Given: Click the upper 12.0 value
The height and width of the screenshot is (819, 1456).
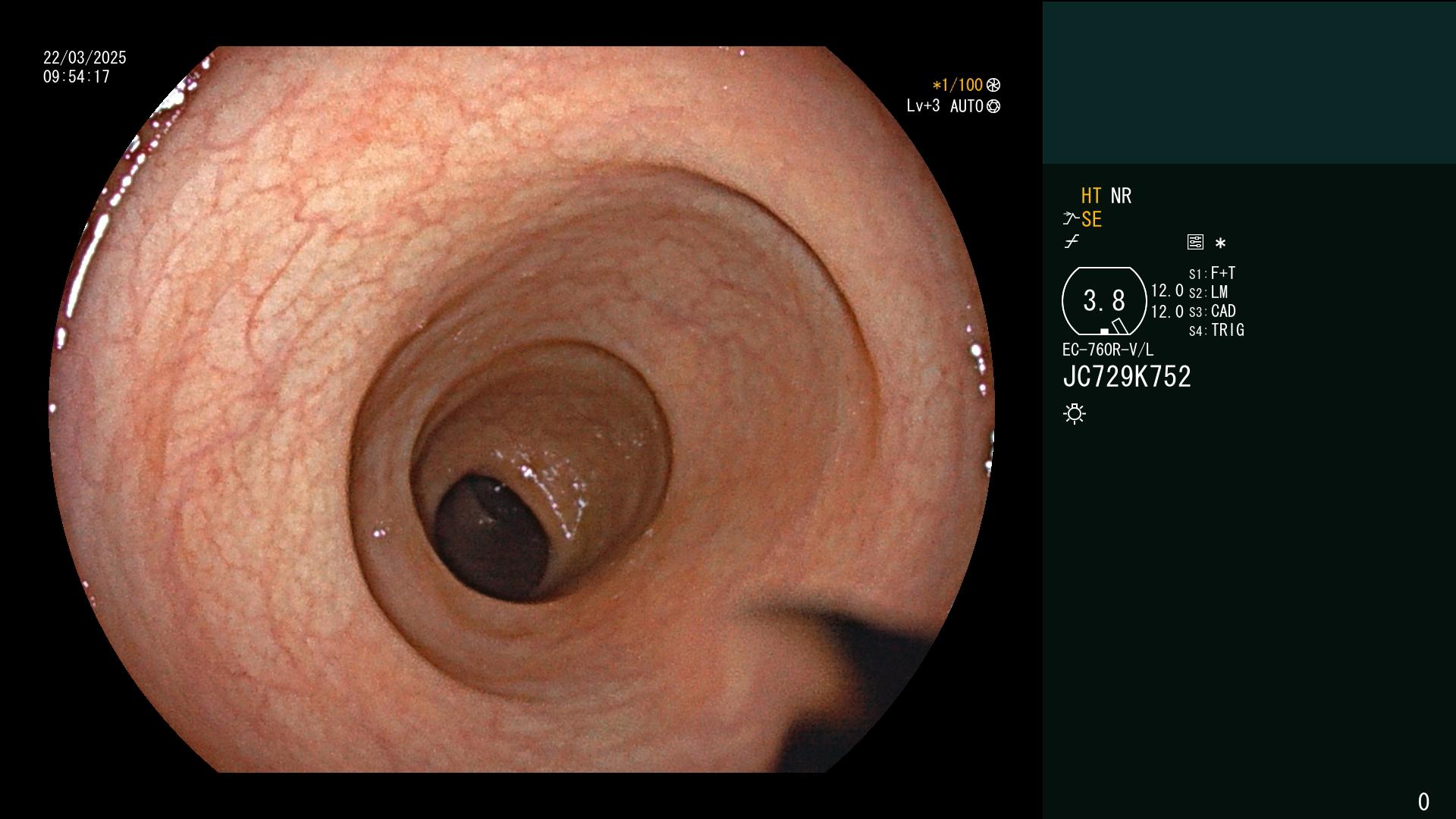Looking at the screenshot, I should click(x=1167, y=290).
